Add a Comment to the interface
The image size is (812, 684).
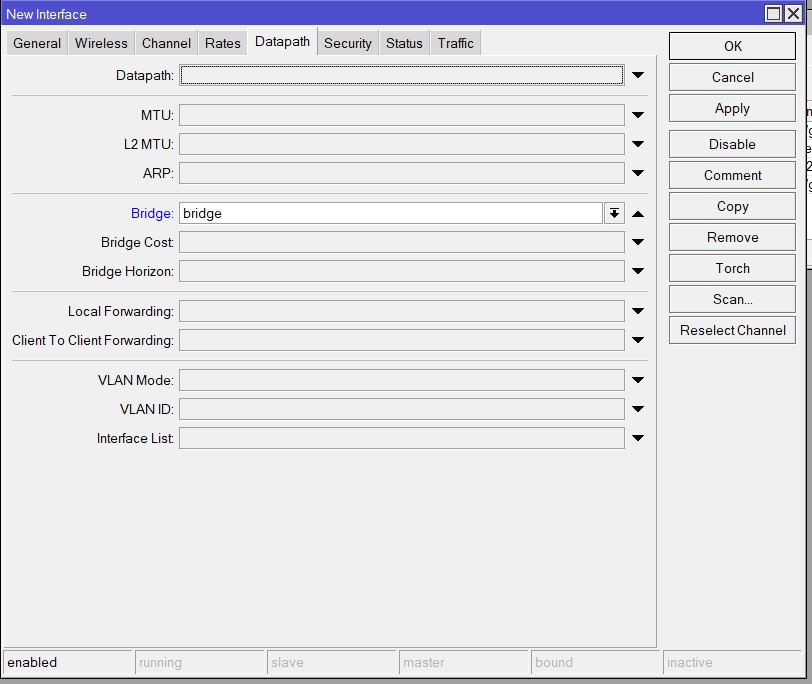[x=732, y=175]
